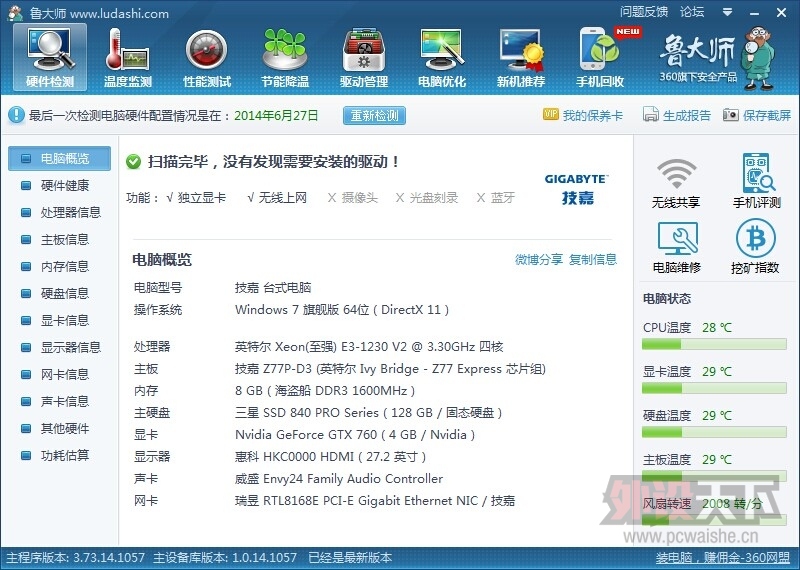Screen dimensions: 800x570
Task: Click the 电脑型号 value 技嘉 台式电脑
Action: click(x=273, y=288)
